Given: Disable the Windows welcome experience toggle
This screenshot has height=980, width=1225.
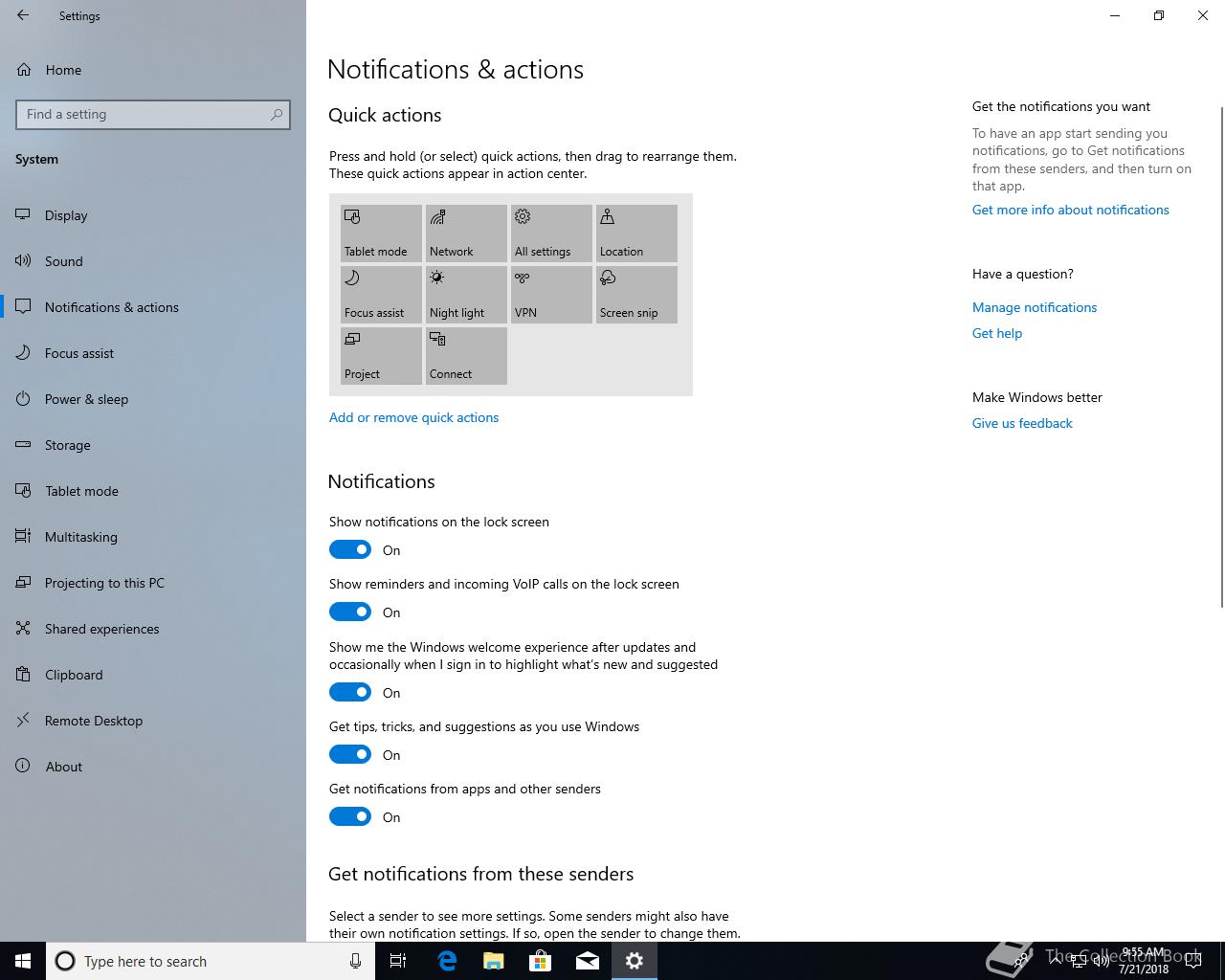Looking at the screenshot, I should tap(350, 692).
